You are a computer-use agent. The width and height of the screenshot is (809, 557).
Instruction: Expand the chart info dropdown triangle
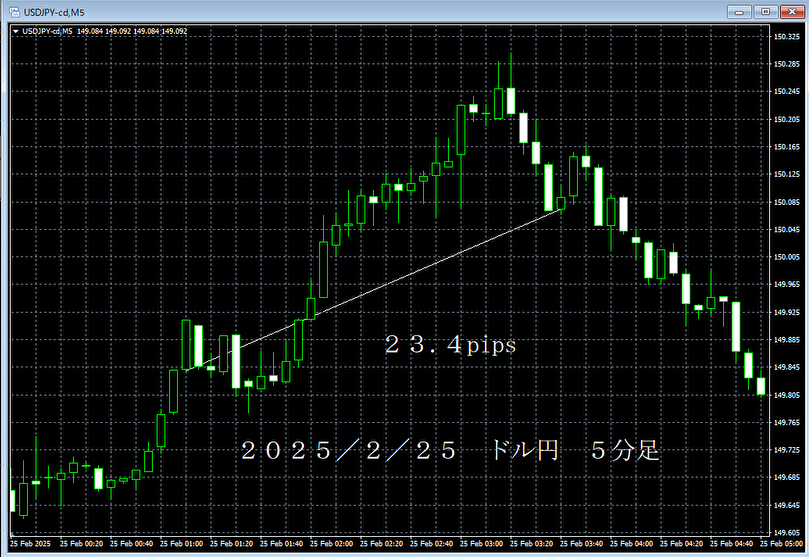pos(16,31)
